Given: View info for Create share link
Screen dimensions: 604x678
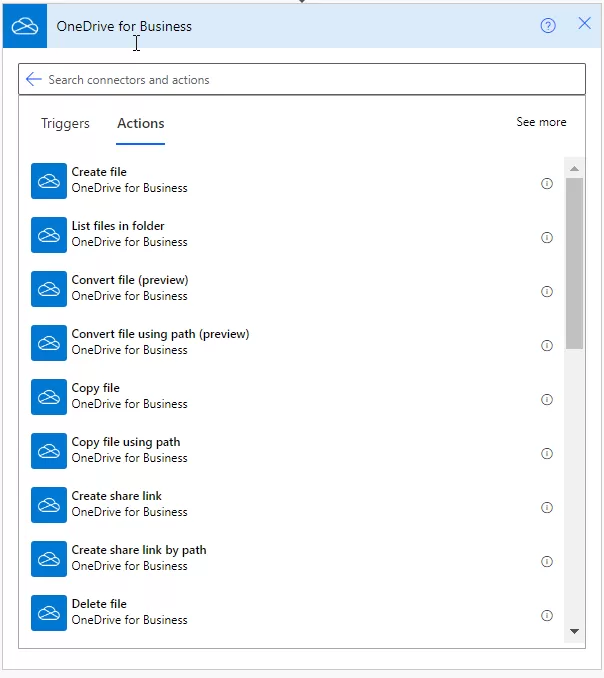Looking at the screenshot, I should tap(547, 508).
